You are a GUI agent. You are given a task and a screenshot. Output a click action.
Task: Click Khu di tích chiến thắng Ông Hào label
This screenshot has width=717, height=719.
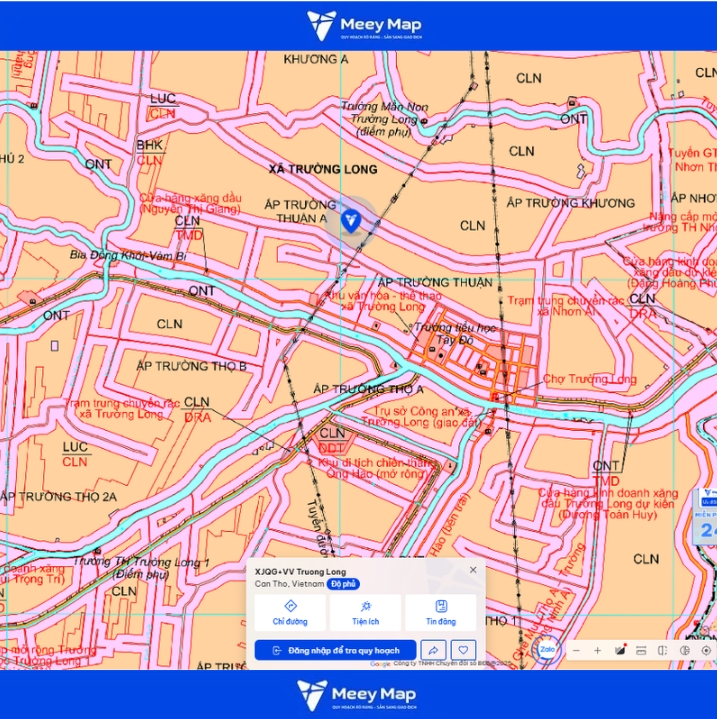pyautogui.click(x=376, y=468)
